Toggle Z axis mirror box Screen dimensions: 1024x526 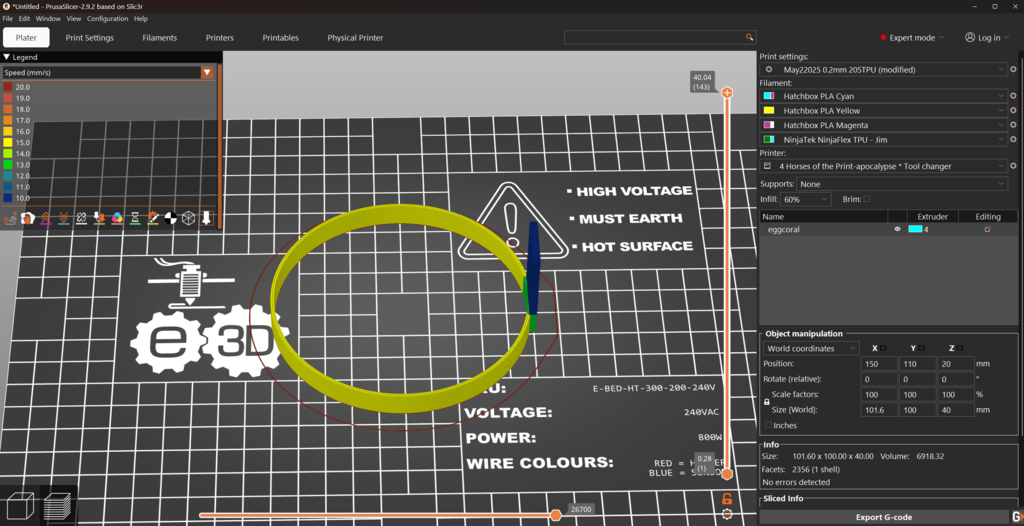click(959, 348)
